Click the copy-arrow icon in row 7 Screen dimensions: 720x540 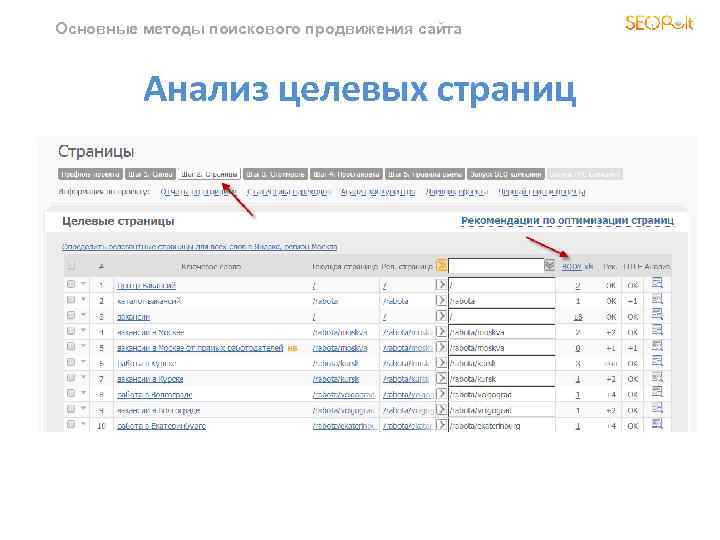pyautogui.click(x=441, y=378)
